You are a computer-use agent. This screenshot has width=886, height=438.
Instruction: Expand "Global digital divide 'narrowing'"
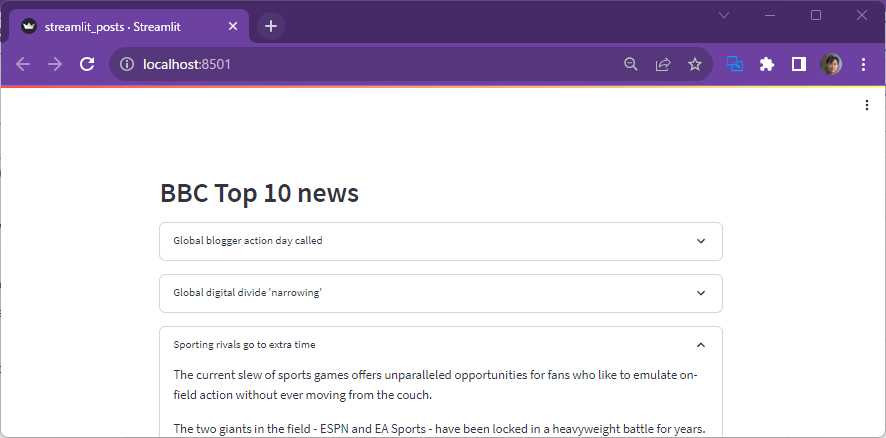[x=441, y=293]
